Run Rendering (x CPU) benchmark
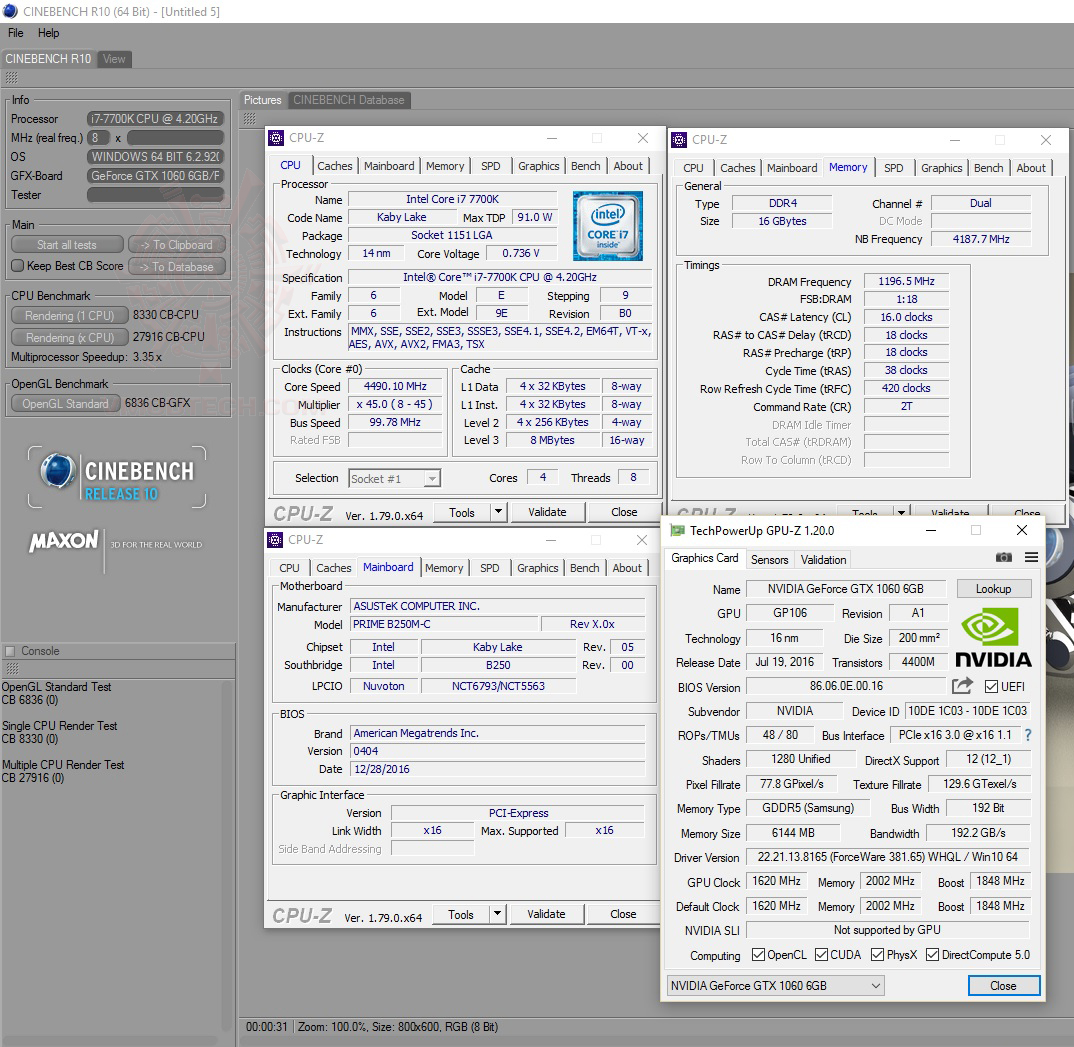The width and height of the screenshot is (1074, 1047). (70, 338)
